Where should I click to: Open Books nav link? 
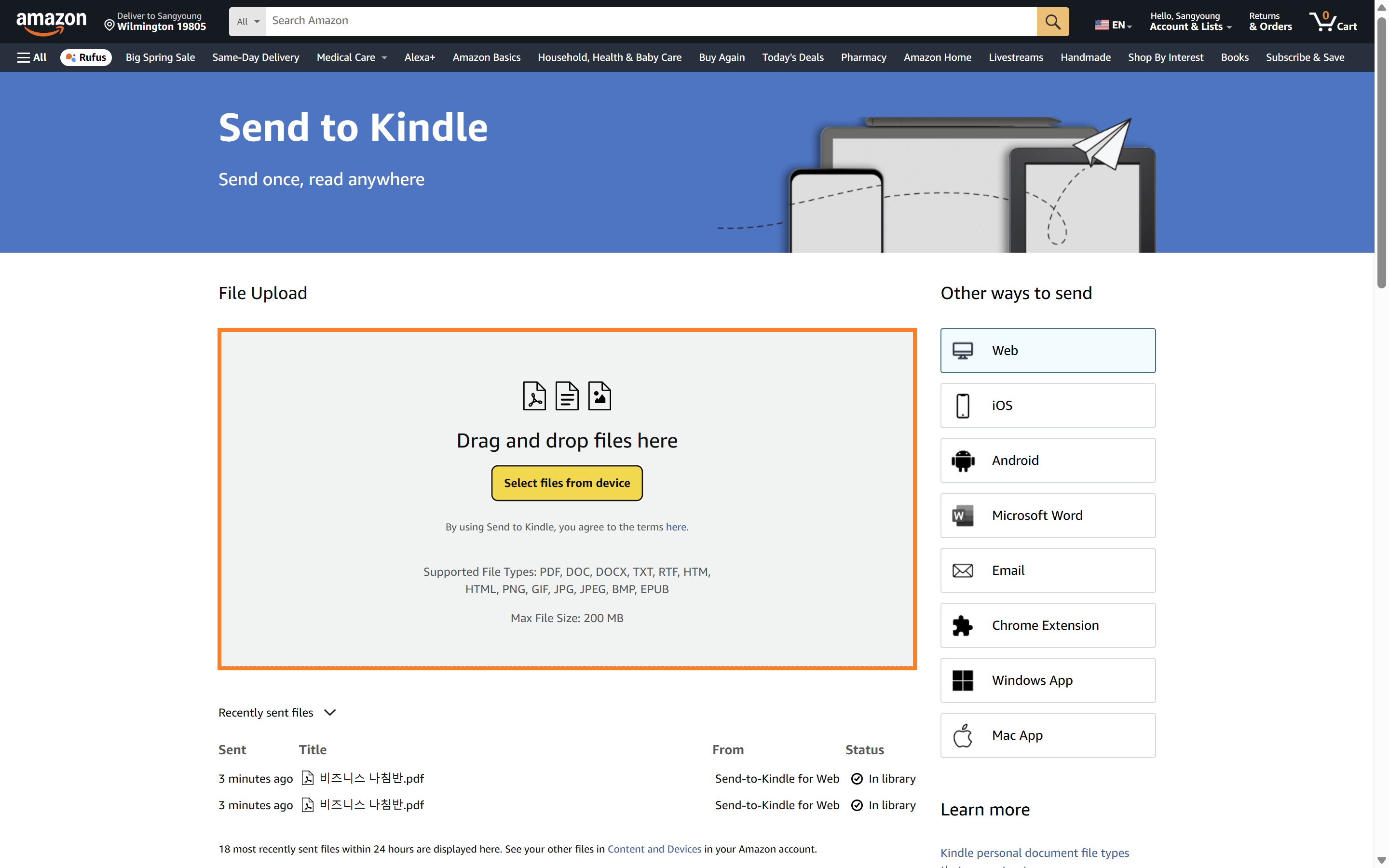click(1235, 57)
